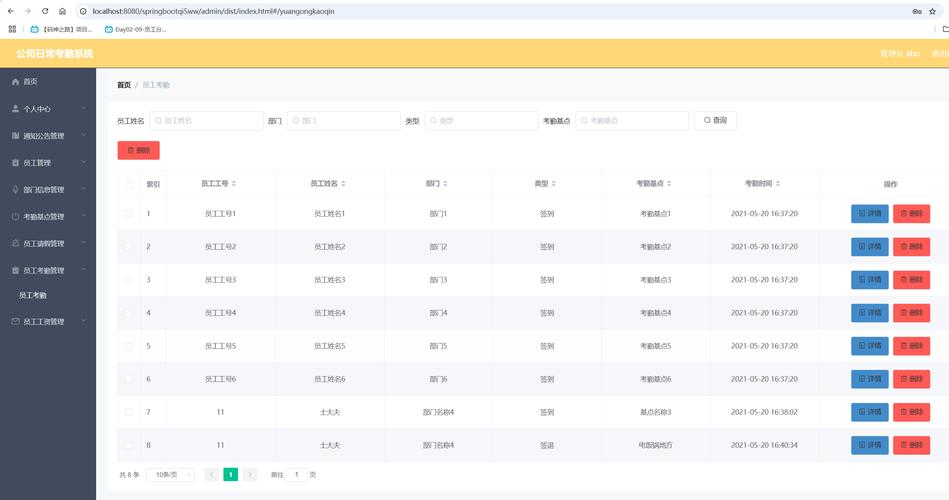Go to 首页 via the breadcrumb
This screenshot has height=500, width=949.
124,85
